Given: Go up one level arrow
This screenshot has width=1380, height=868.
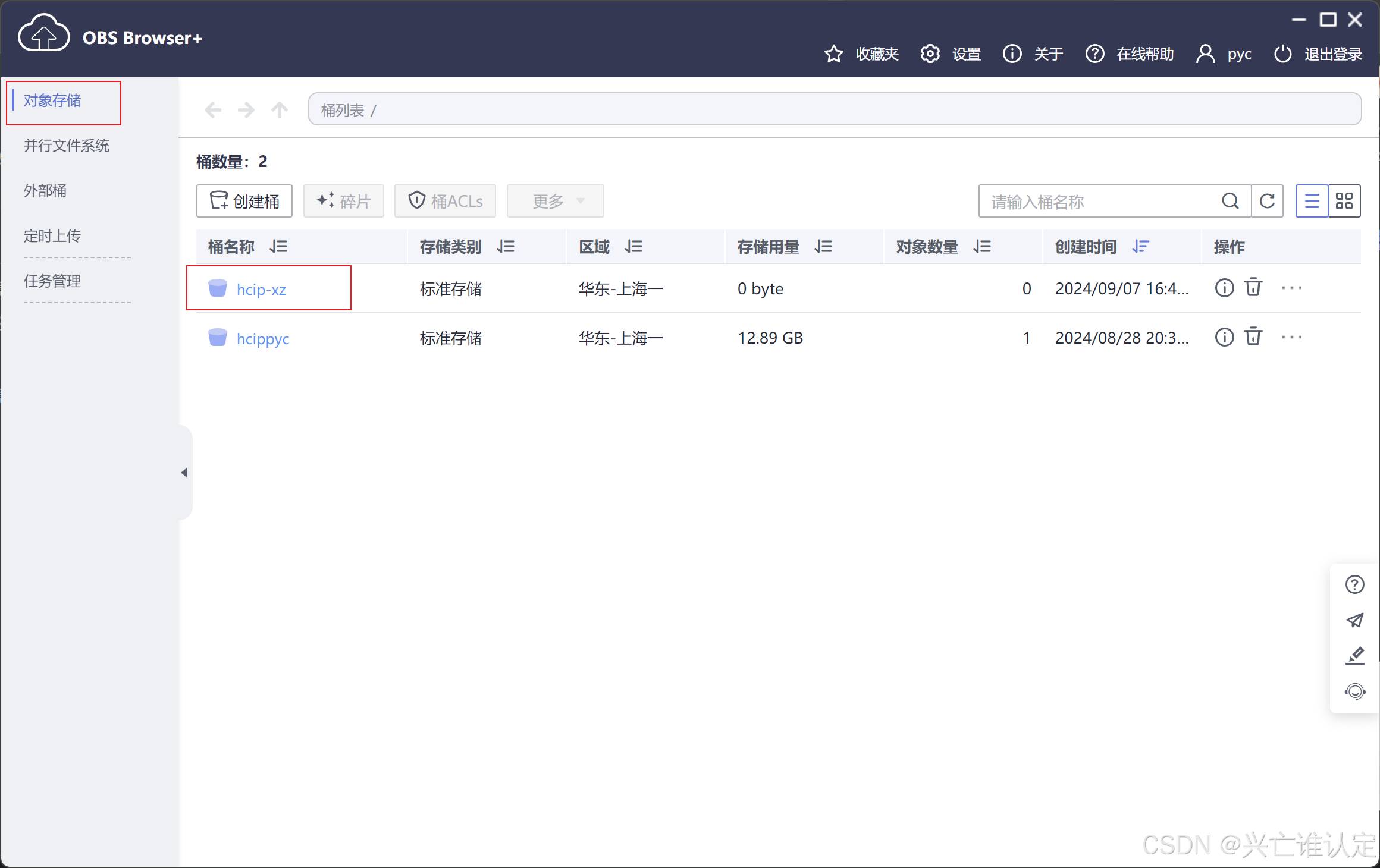Looking at the screenshot, I should click(280, 110).
